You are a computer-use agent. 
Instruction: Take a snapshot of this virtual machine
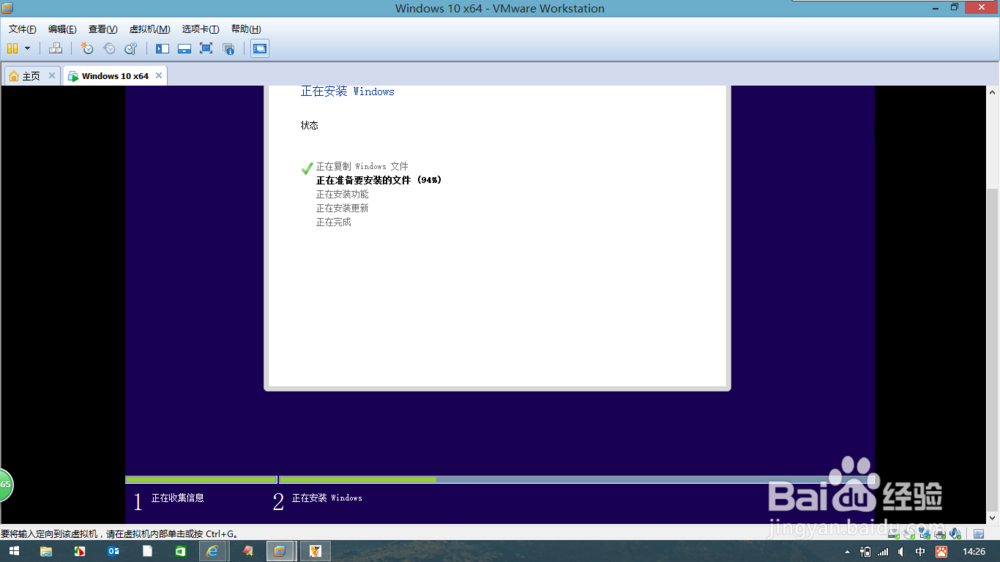(87, 48)
